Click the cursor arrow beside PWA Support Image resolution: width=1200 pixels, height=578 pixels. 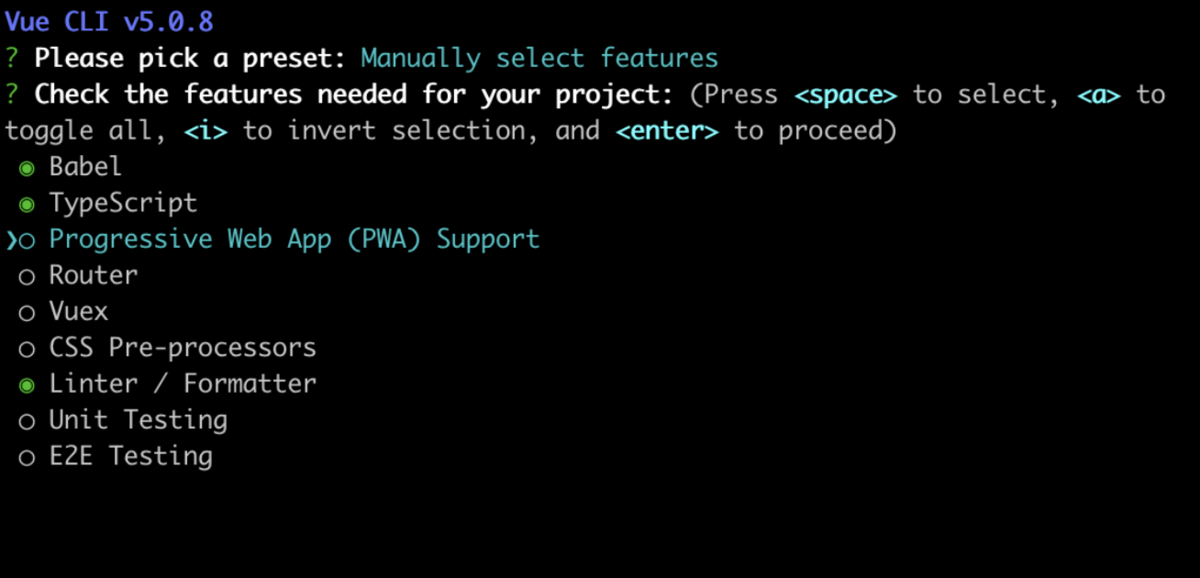[11, 240]
